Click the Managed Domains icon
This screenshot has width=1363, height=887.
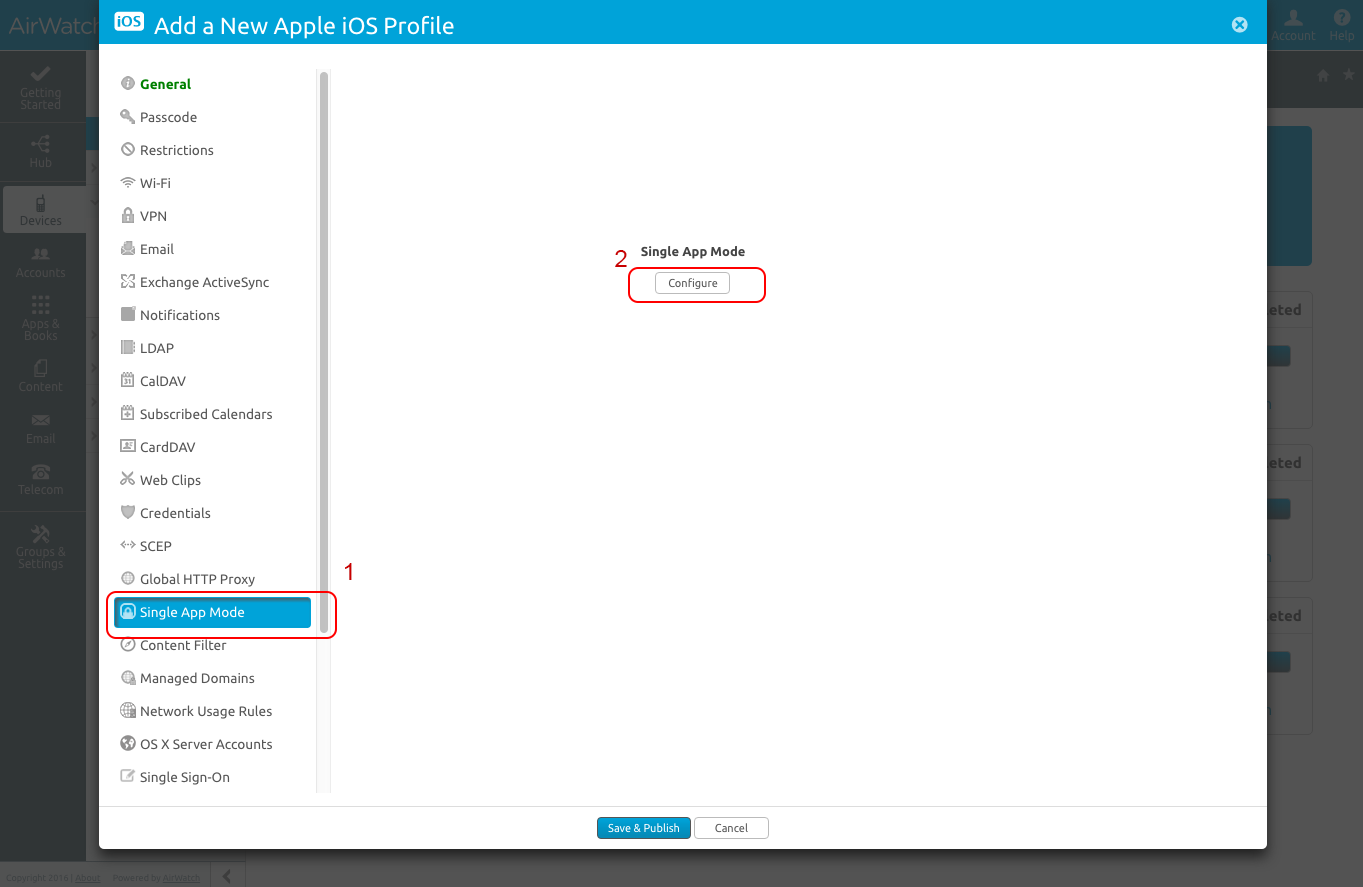pyautogui.click(x=127, y=678)
